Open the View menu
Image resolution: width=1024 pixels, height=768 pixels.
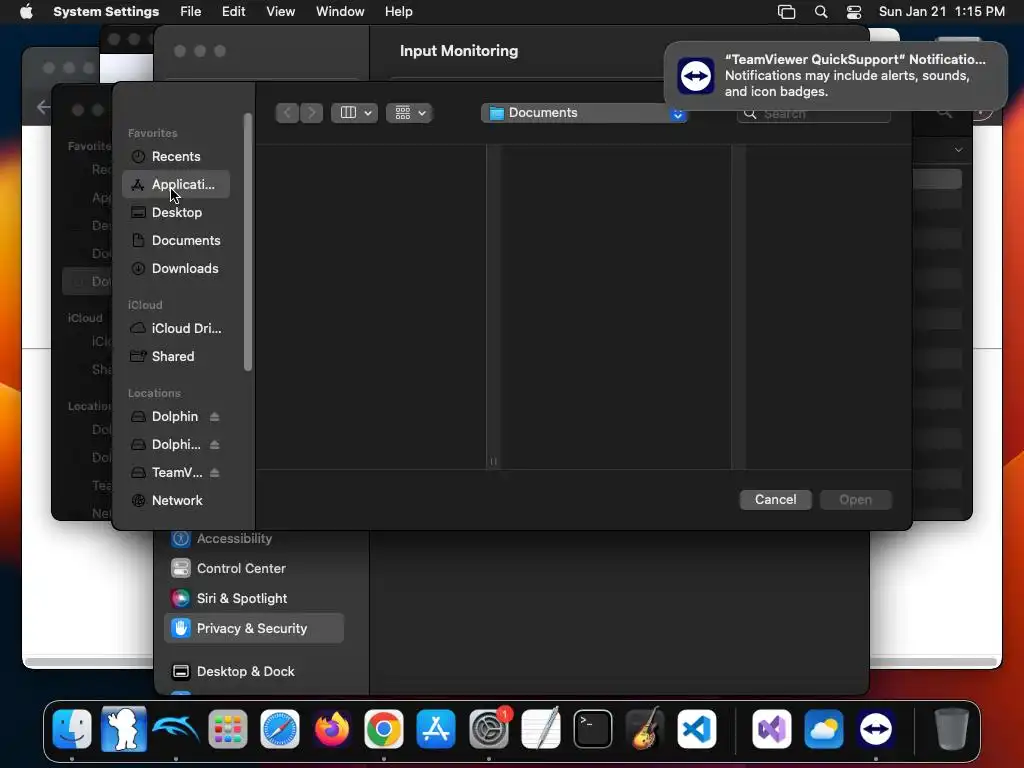tap(280, 12)
